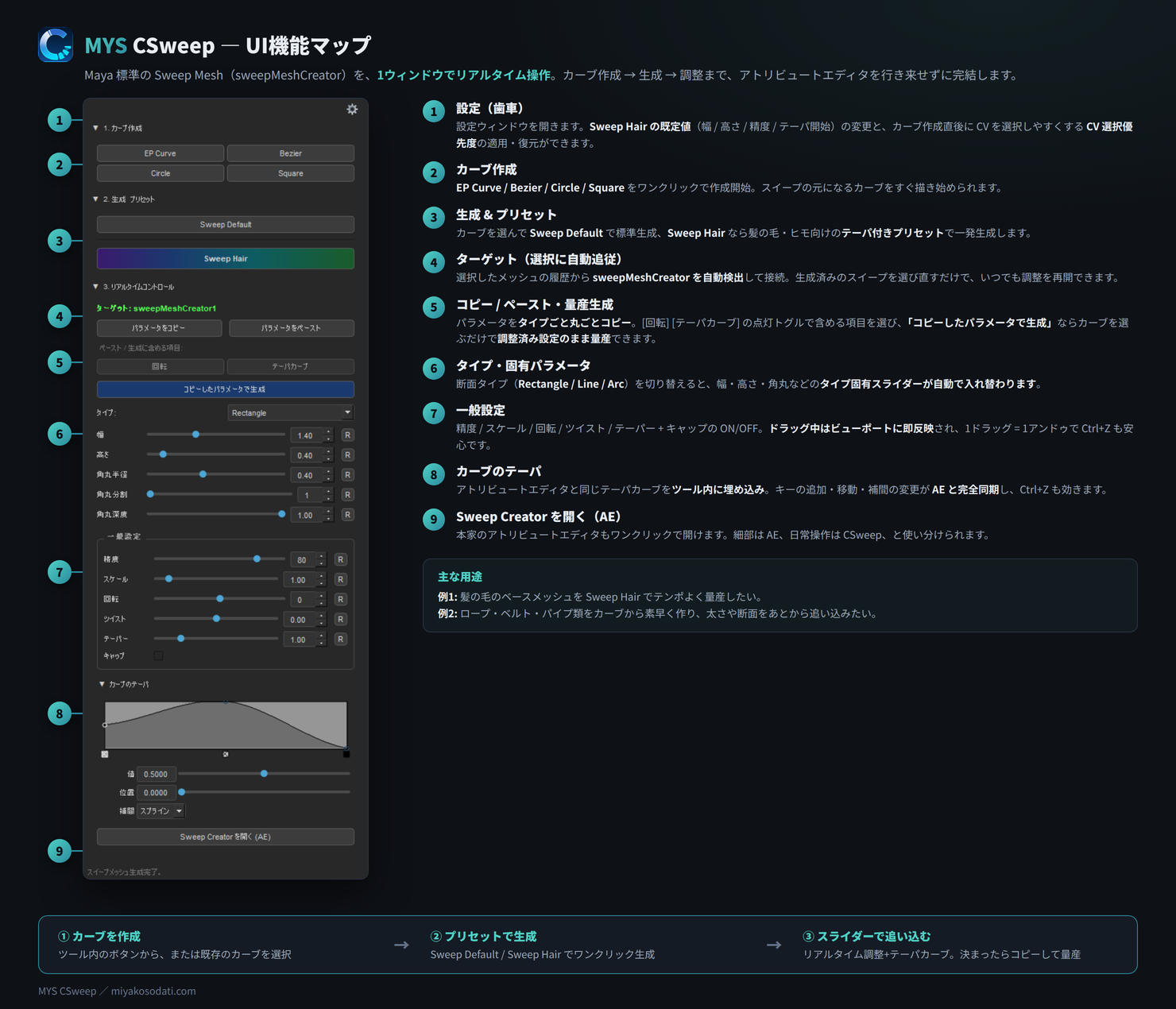Toggle the テーパカーブ include-item button
The image size is (1176, 1009).
tap(290, 366)
